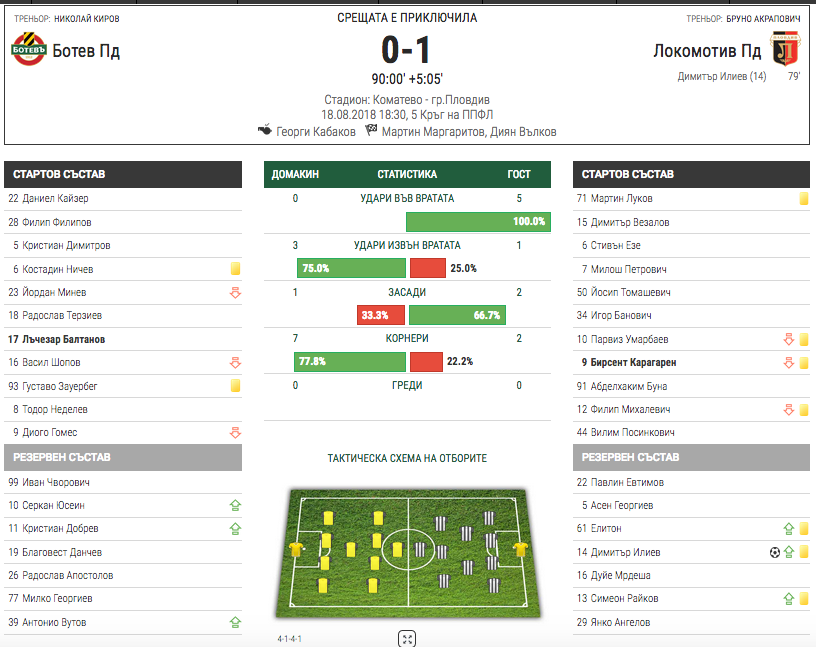
Task: Click the assistant referee flag icon
Action: point(371,129)
